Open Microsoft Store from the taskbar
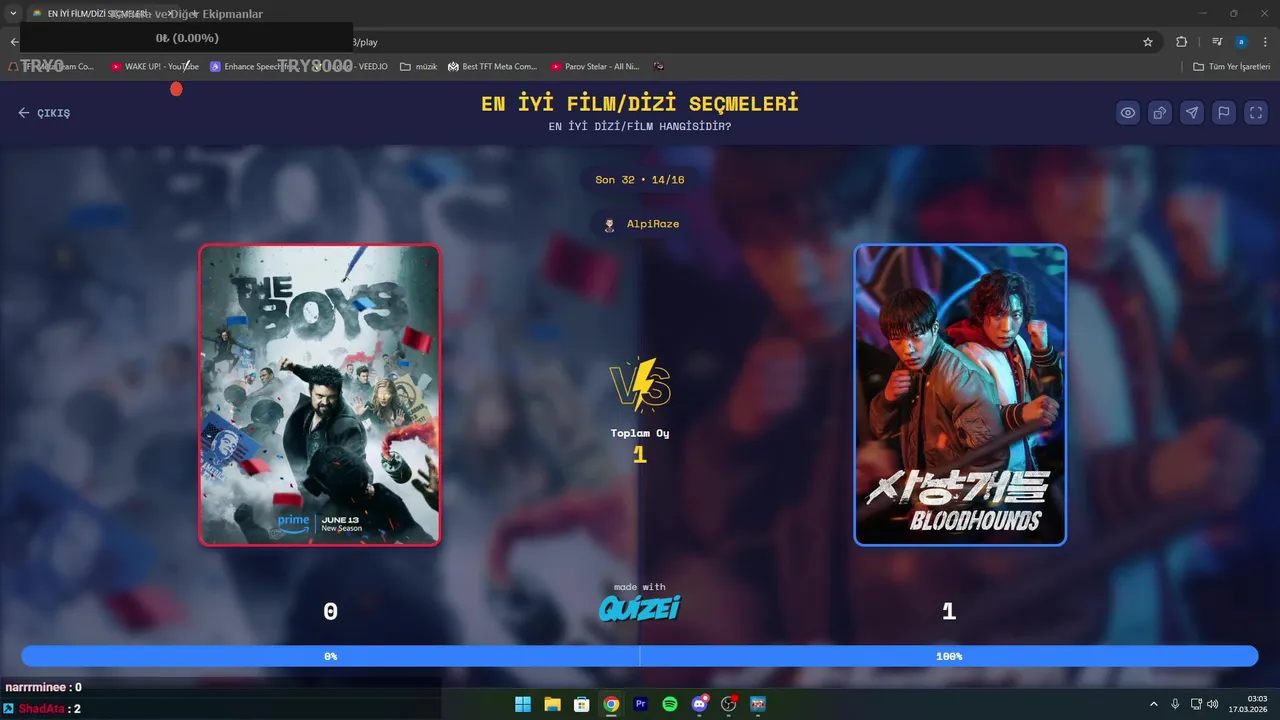 [x=581, y=704]
